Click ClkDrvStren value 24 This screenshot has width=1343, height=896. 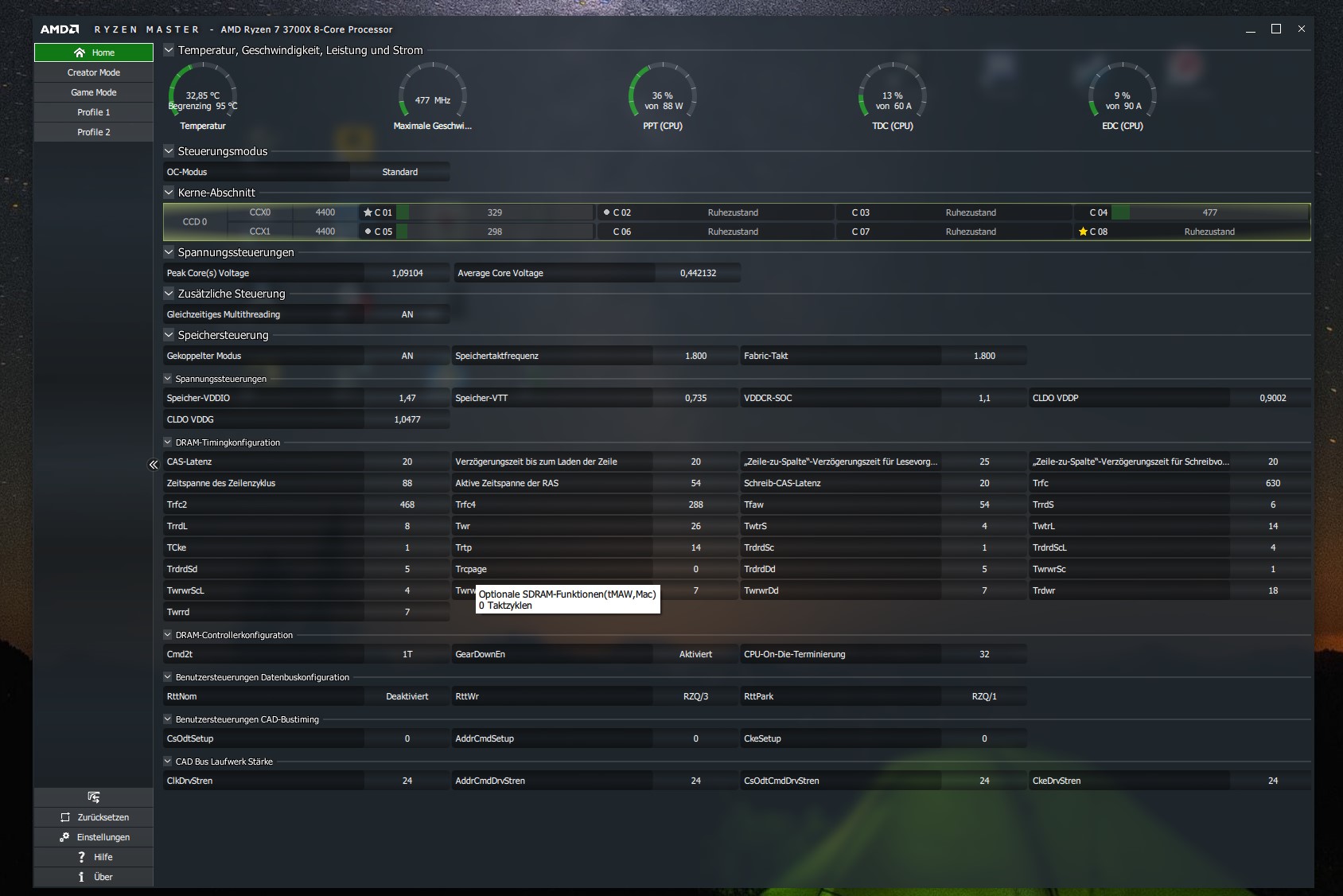[407, 781]
